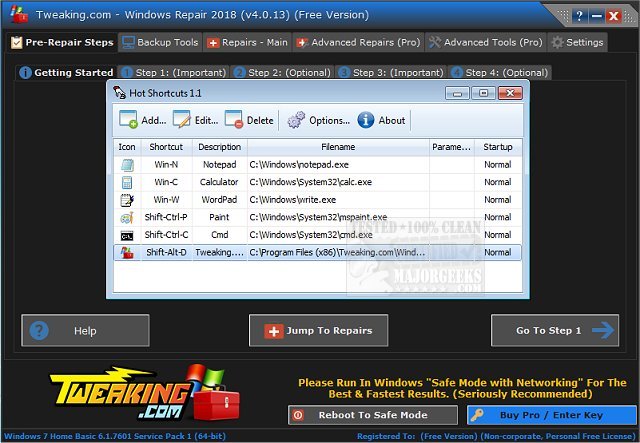Open About in Hot Shortcuts
Image resolution: width=640 pixels, height=443 pixels.
(x=382, y=120)
